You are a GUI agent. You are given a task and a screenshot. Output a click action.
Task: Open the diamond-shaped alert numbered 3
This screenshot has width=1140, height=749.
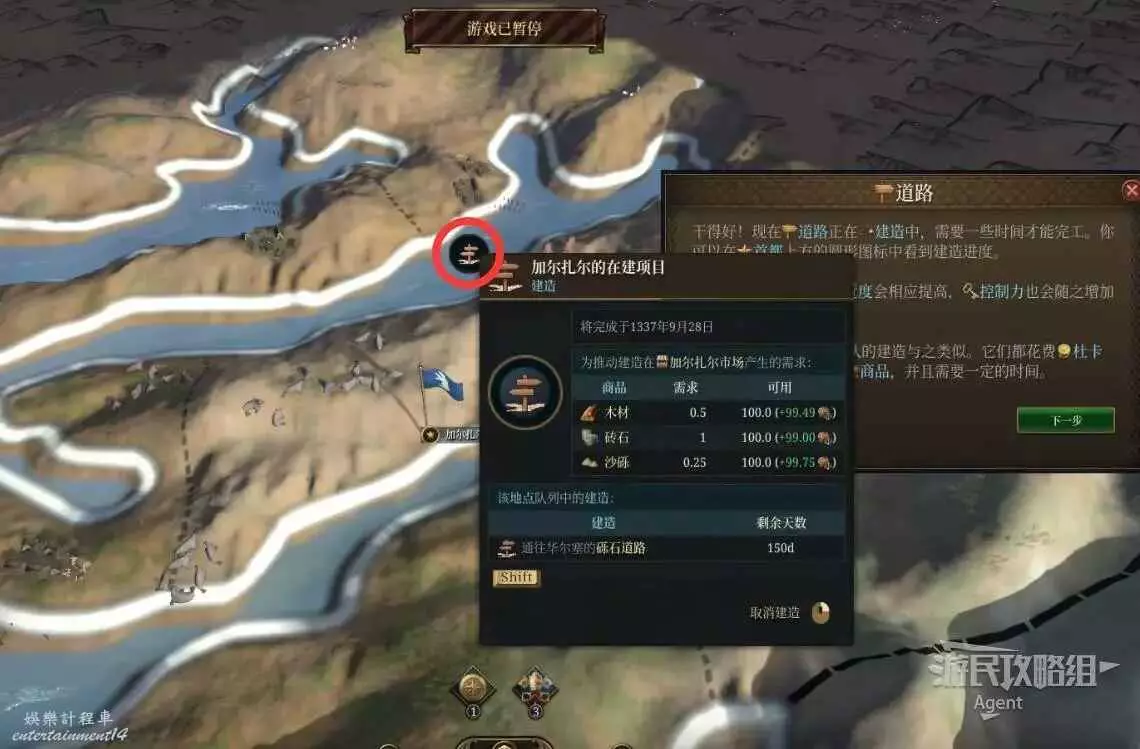coord(535,689)
